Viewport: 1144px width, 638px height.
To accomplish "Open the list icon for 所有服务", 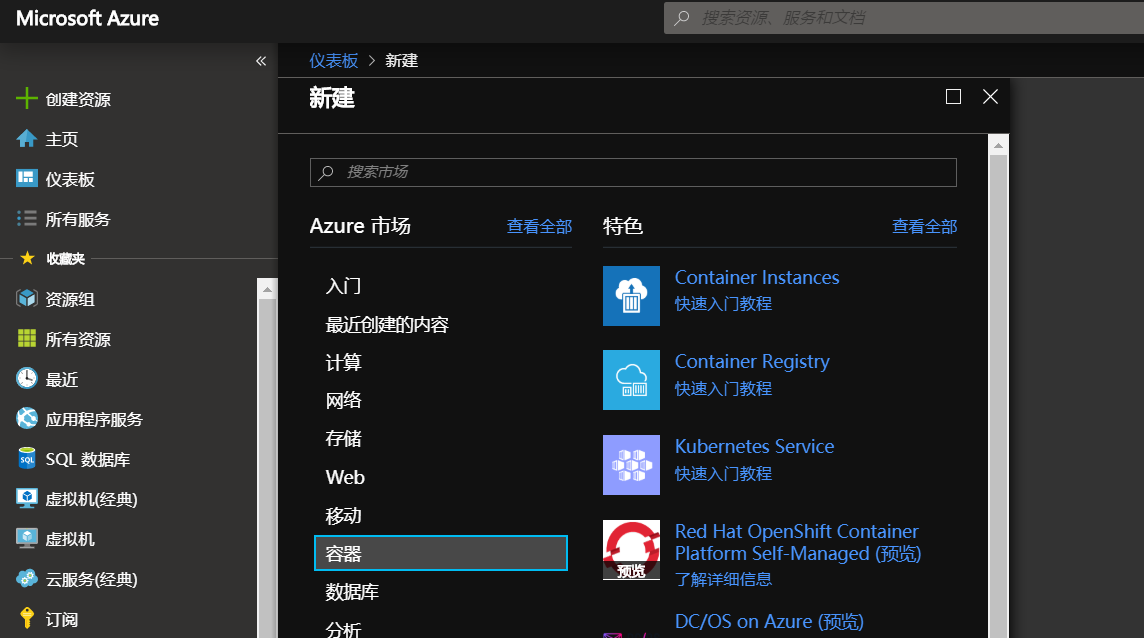I will (x=26, y=218).
